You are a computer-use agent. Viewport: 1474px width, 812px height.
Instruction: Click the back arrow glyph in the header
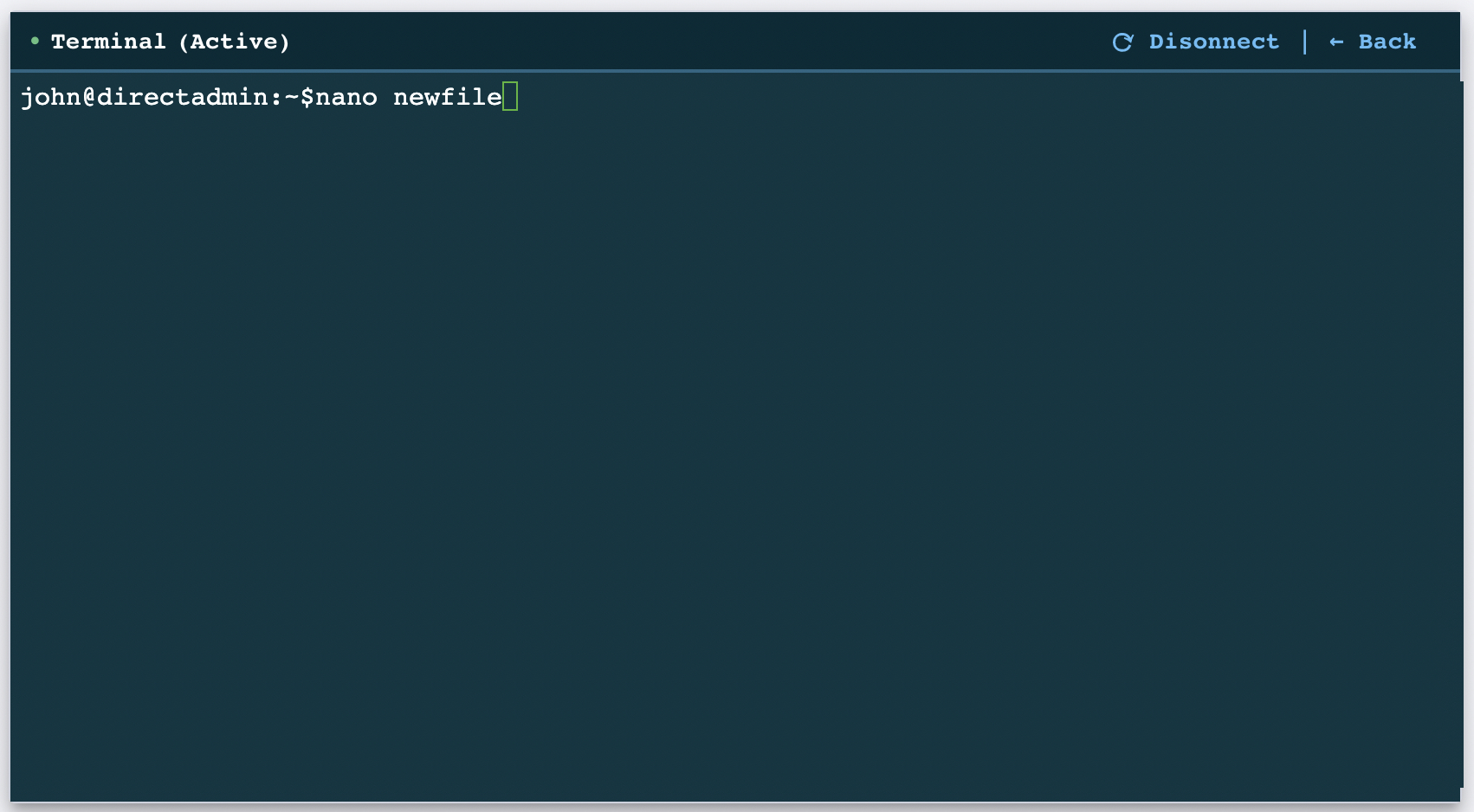[x=1335, y=41]
